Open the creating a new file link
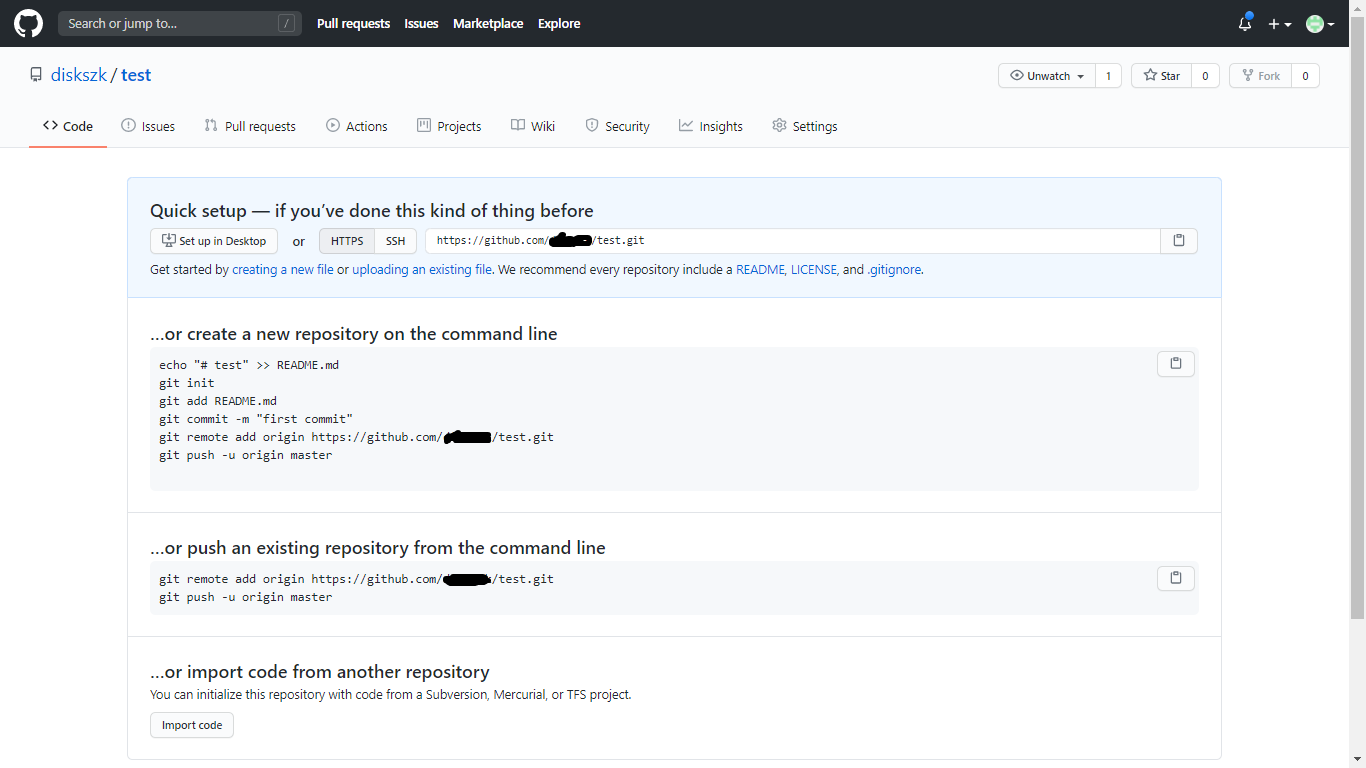 [x=283, y=269]
